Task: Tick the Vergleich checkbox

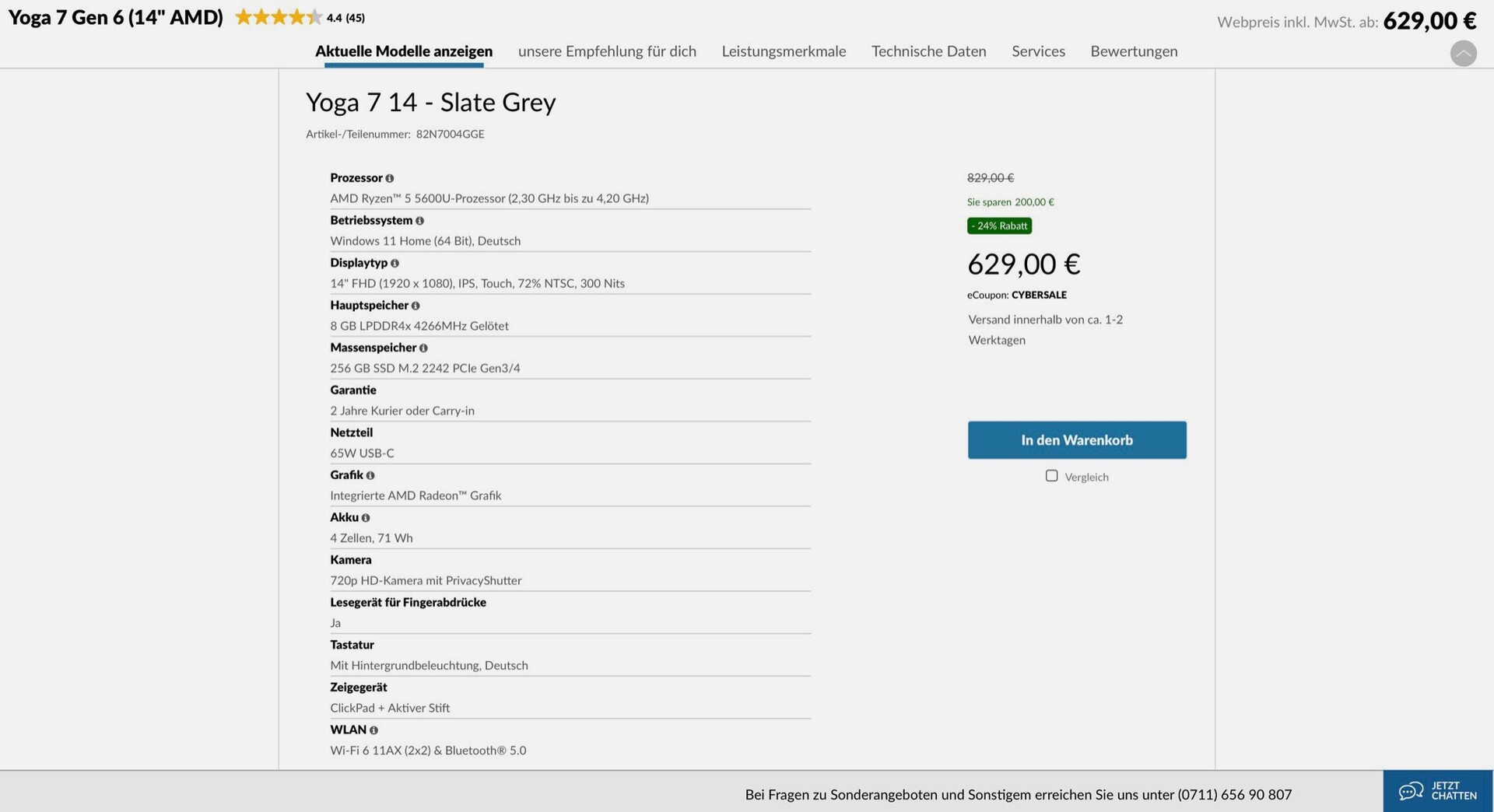Action: point(1052,475)
